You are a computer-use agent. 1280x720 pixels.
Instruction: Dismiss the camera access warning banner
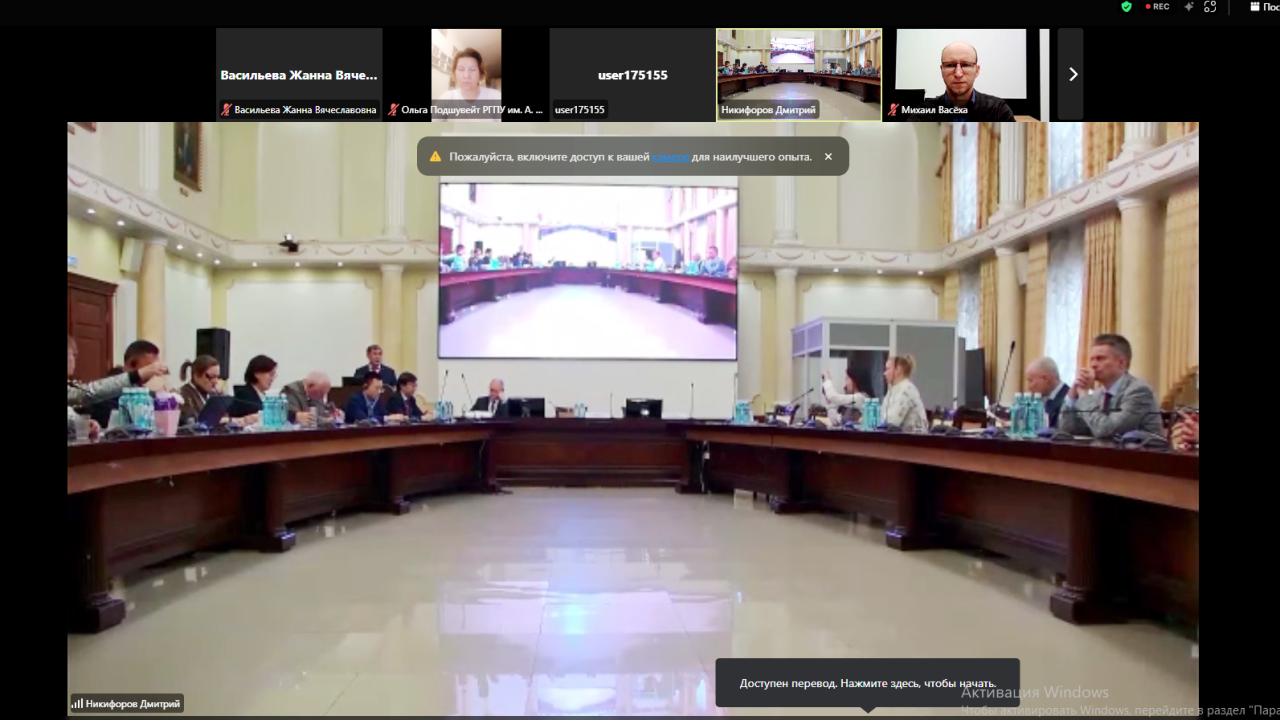828,157
